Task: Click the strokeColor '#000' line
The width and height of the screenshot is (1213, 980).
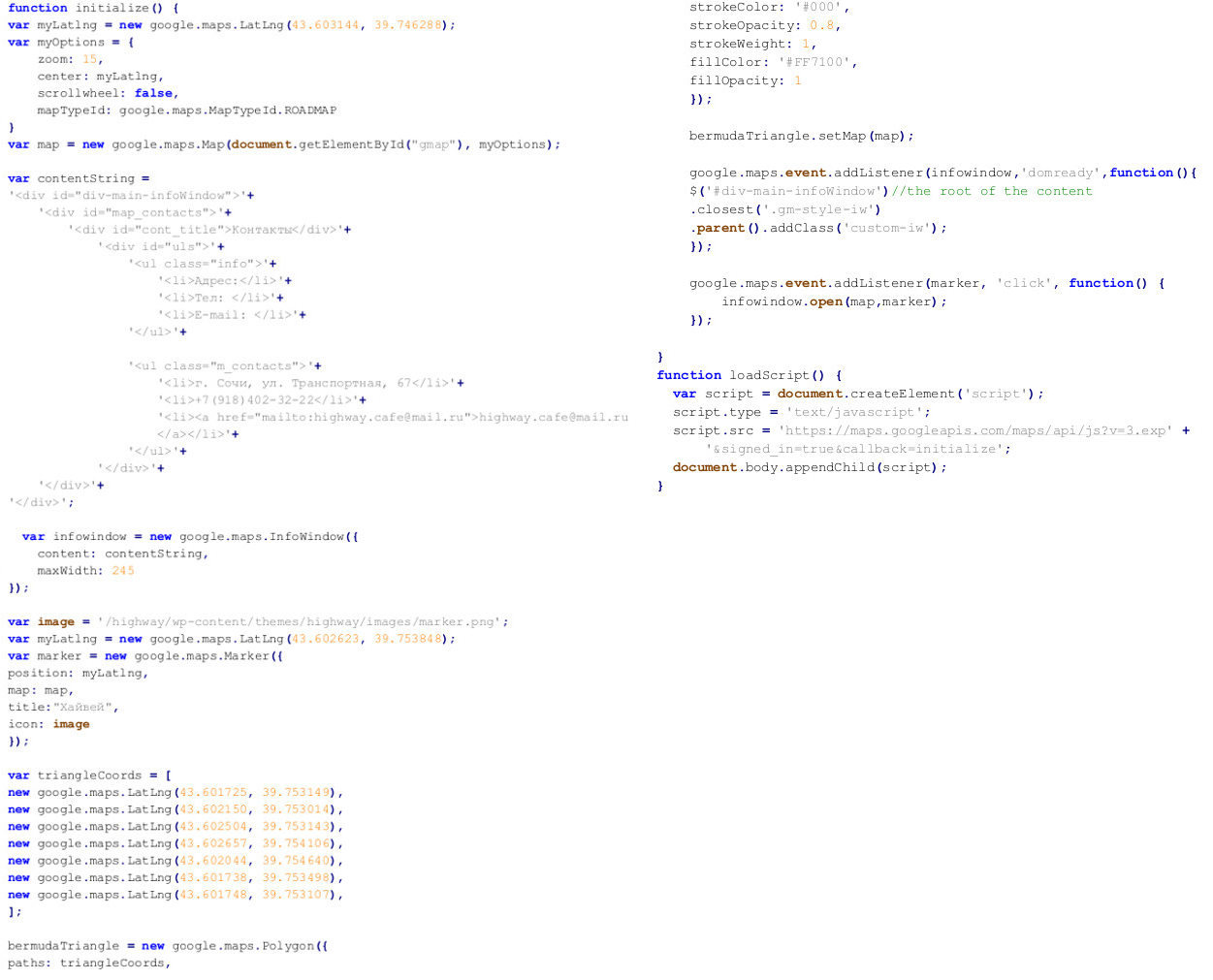Action: click(x=770, y=8)
